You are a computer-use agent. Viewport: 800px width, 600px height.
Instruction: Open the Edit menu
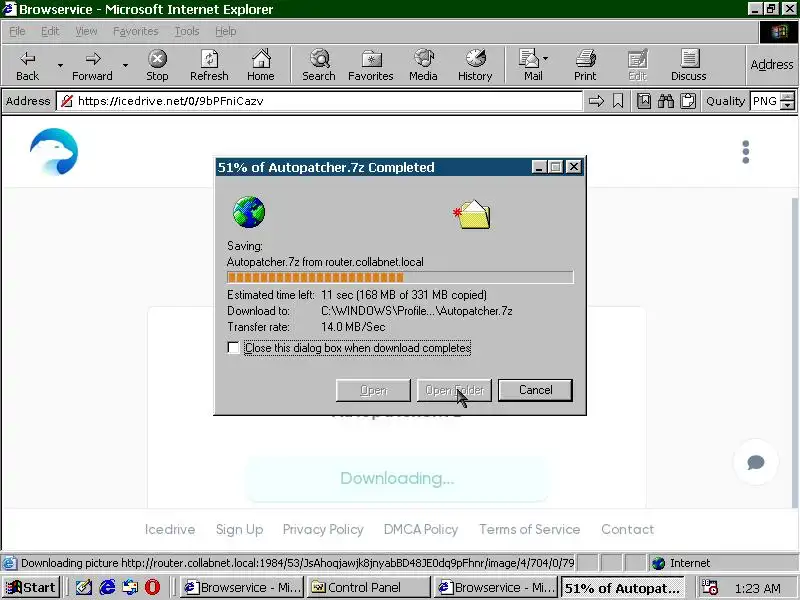tap(50, 31)
